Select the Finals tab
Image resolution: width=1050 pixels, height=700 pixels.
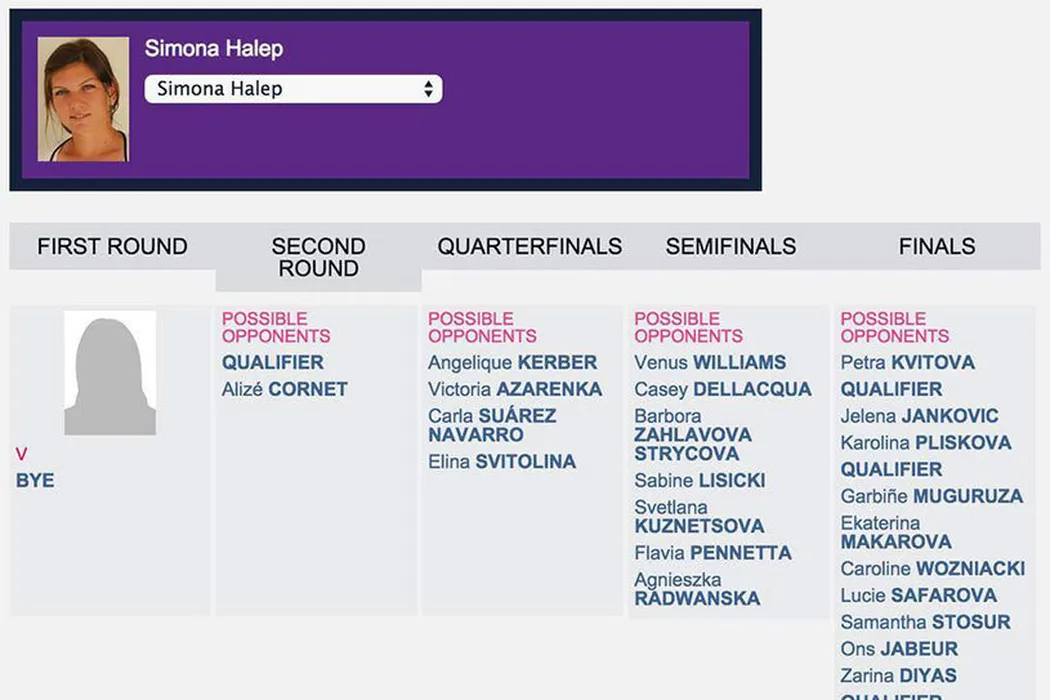[x=937, y=247]
